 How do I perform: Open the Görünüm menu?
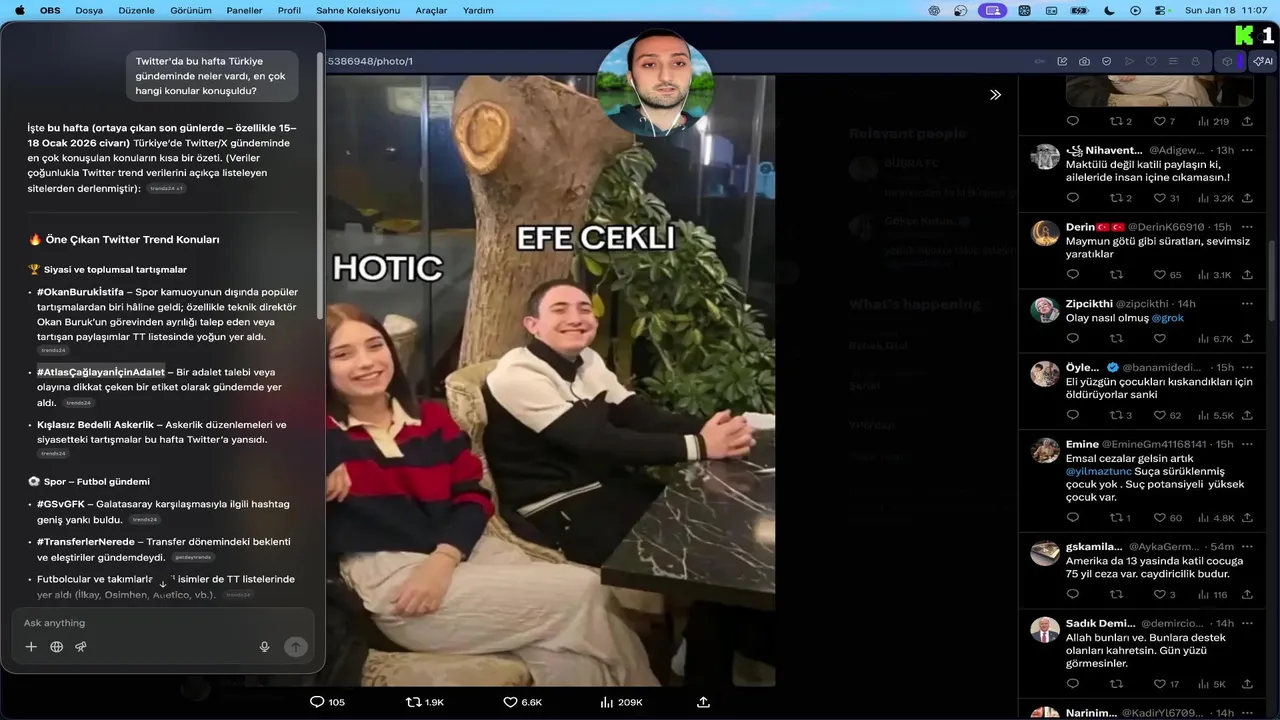click(x=190, y=10)
